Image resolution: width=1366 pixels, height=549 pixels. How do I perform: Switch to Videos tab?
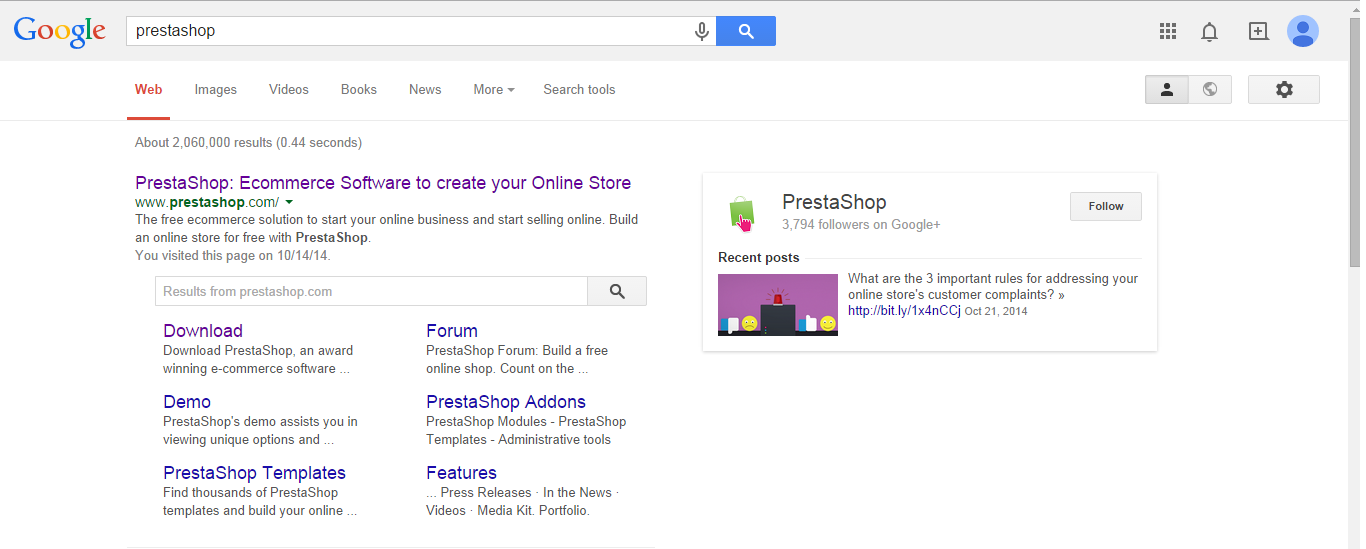[289, 89]
